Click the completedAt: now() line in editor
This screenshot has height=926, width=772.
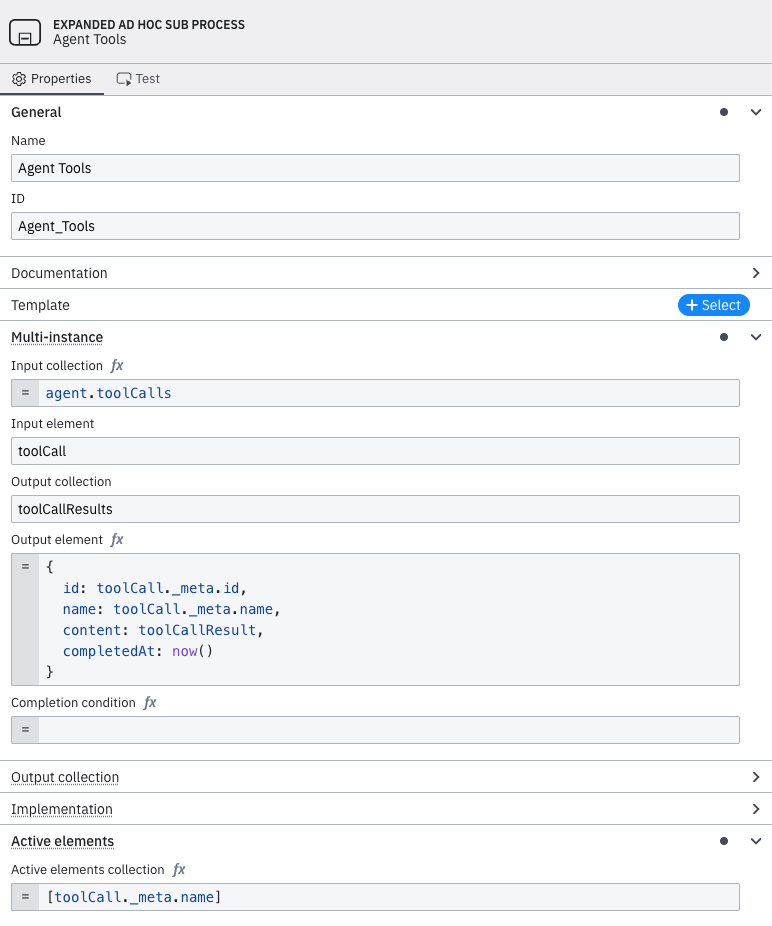[x=138, y=651]
